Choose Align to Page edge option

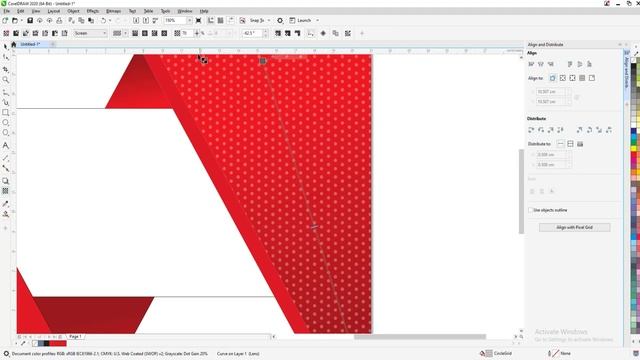point(562,78)
